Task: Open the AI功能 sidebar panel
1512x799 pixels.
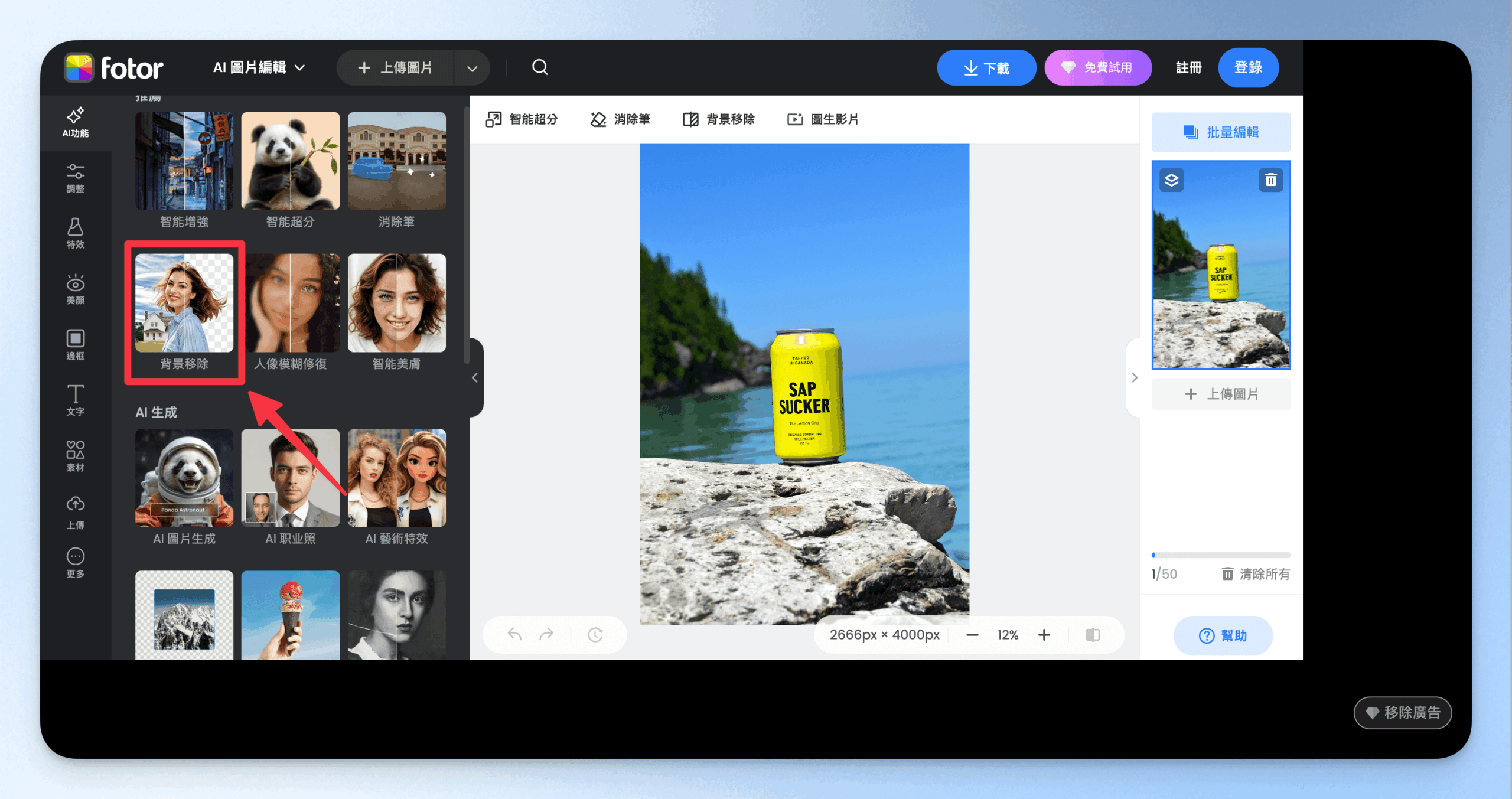Action: 76,122
